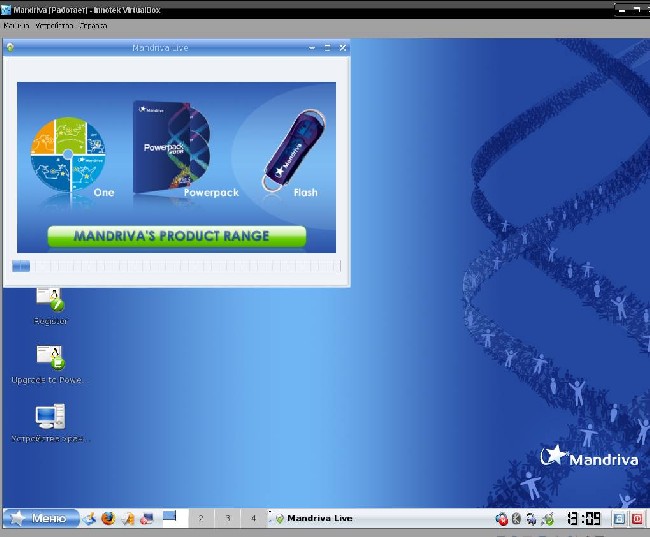The width and height of the screenshot is (650, 537).
Task: Open the Машина menu in VirtualBox
Action: [16, 26]
